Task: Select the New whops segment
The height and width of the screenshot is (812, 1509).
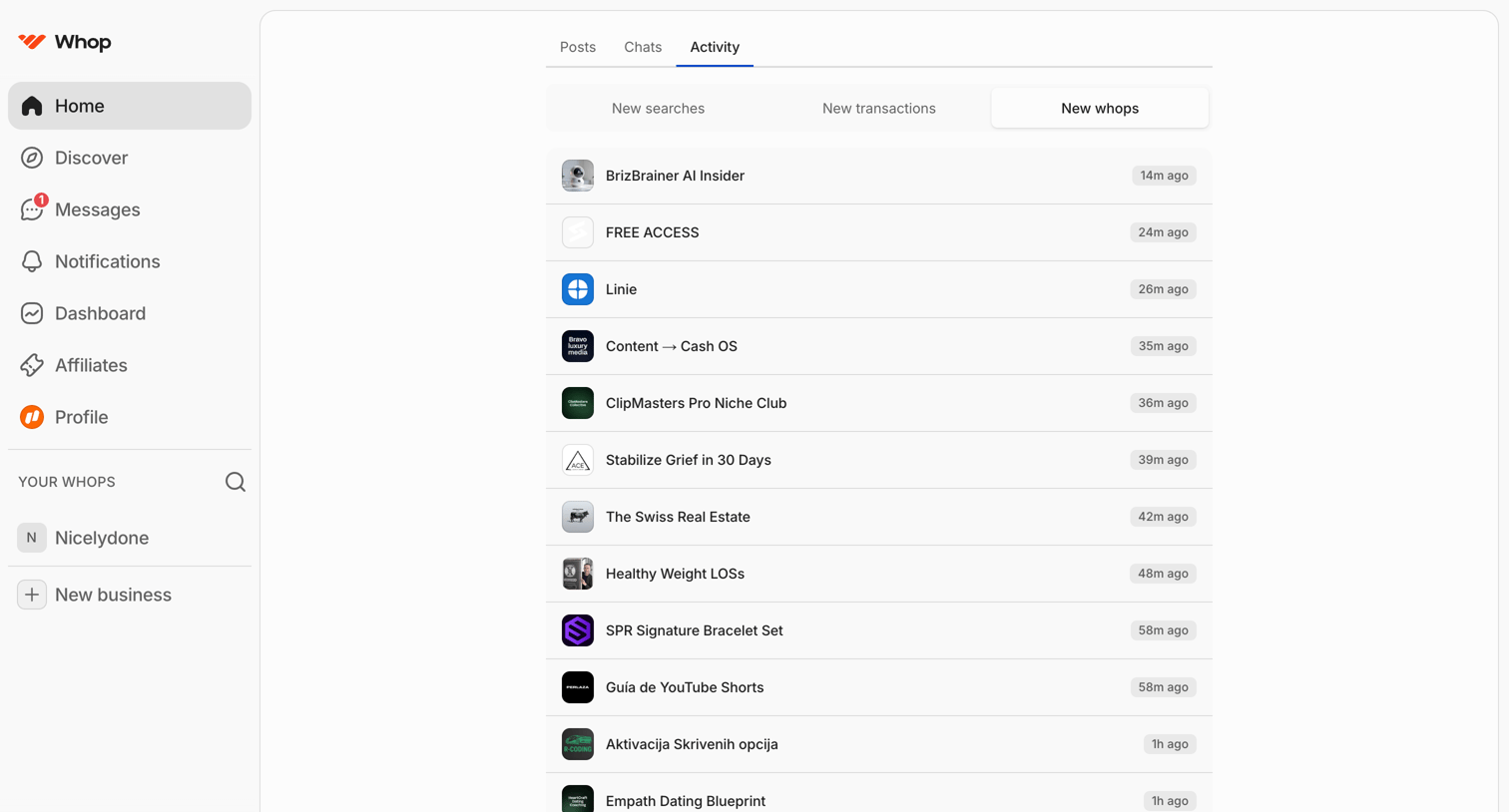Action: tap(1100, 108)
